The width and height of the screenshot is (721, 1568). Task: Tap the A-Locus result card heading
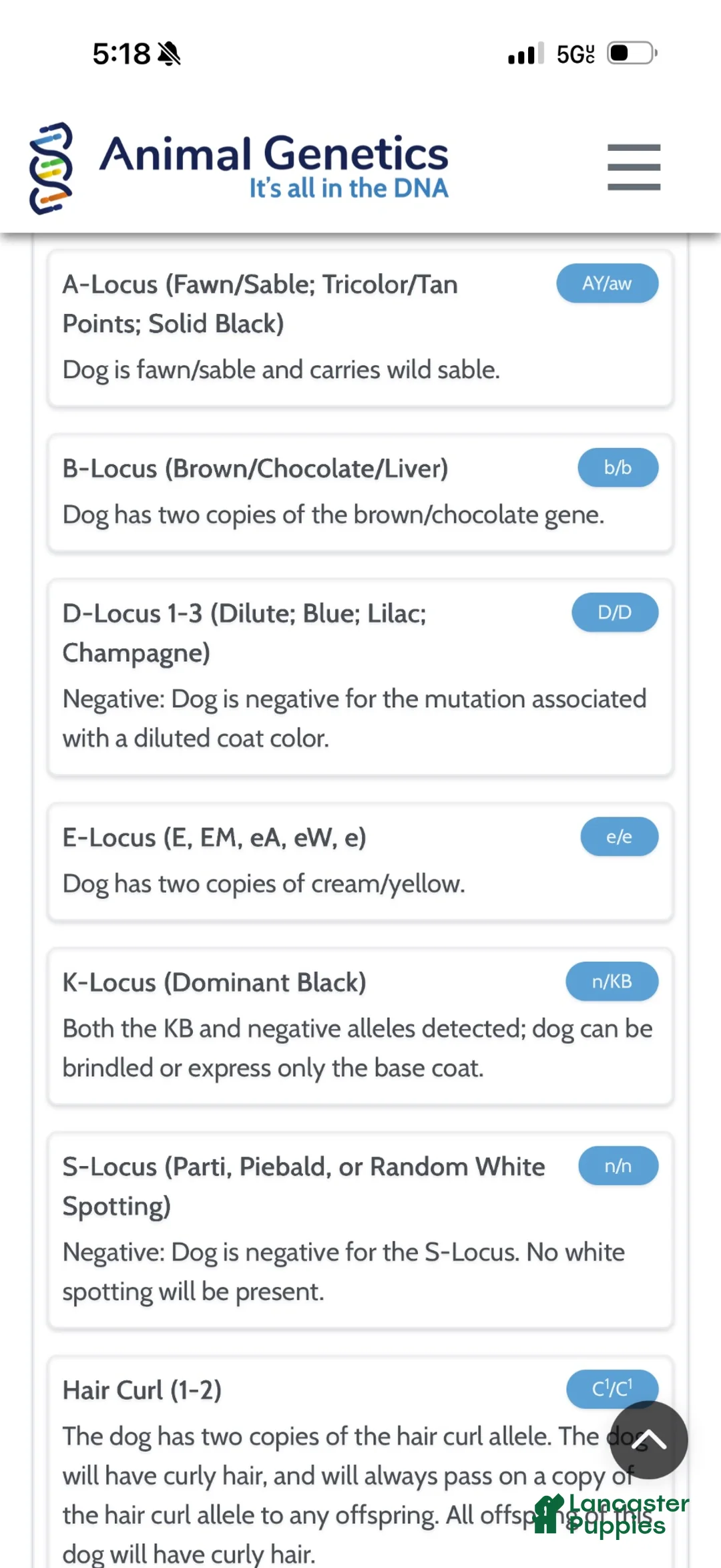tap(260, 304)
